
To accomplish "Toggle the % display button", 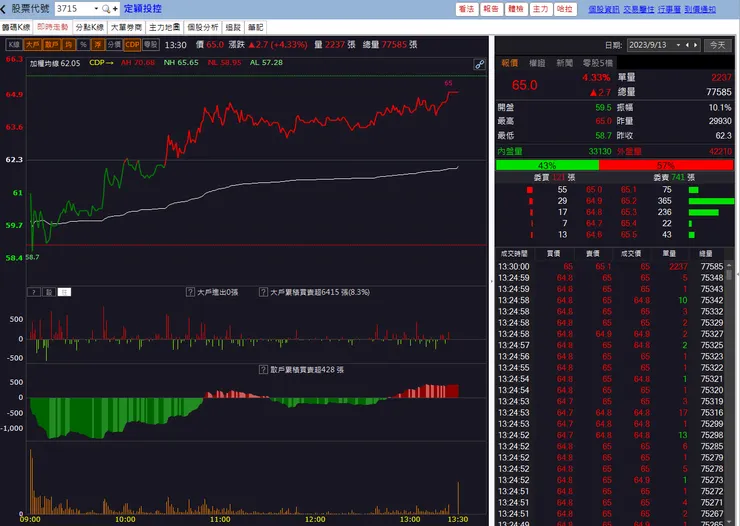I will [x=84, y=44].
